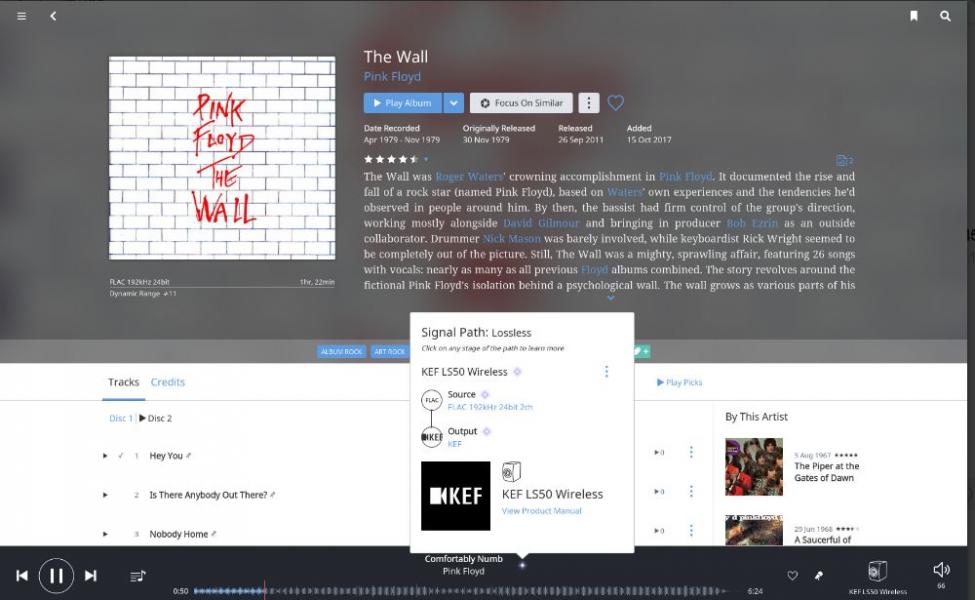The width and height of the screenshot is (975, 600).
Task: Go back with the left arrow
Action: pyautogui.click(x=53, y=16)
